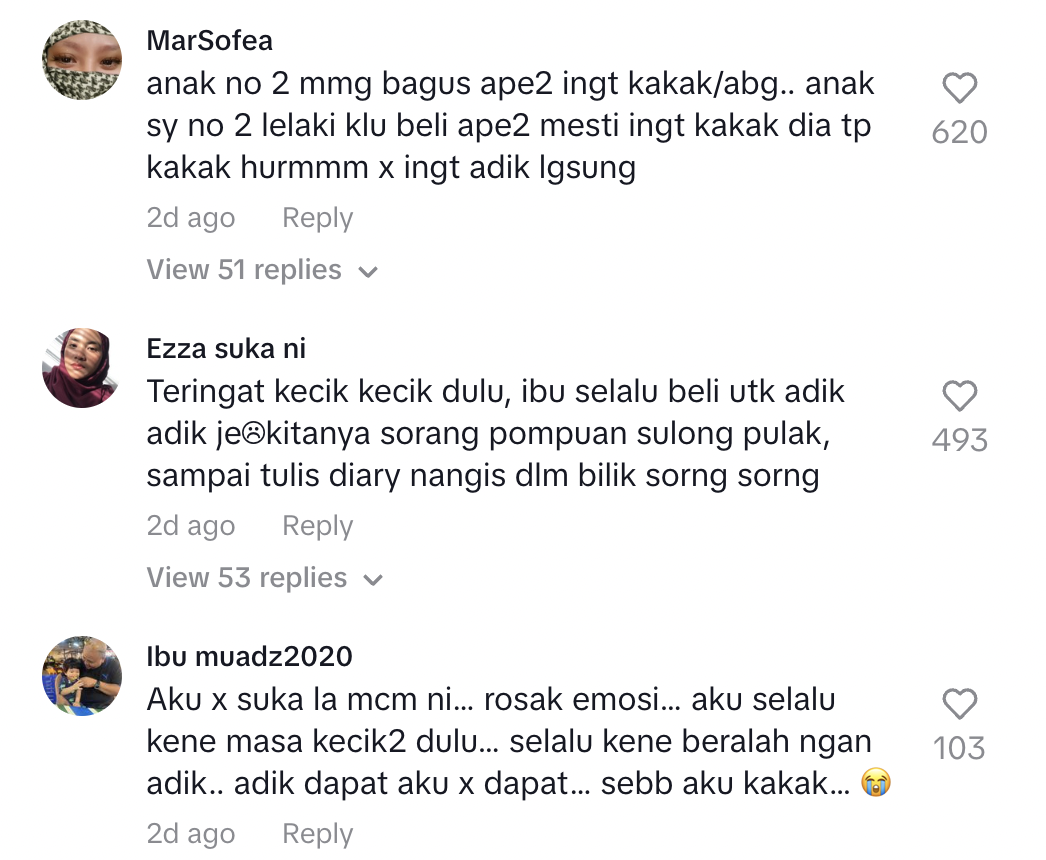The height and width of the screenshot is (860, 1046).
Task: View the Ibu muadz2020 profile photo
Action: (82, 676)
